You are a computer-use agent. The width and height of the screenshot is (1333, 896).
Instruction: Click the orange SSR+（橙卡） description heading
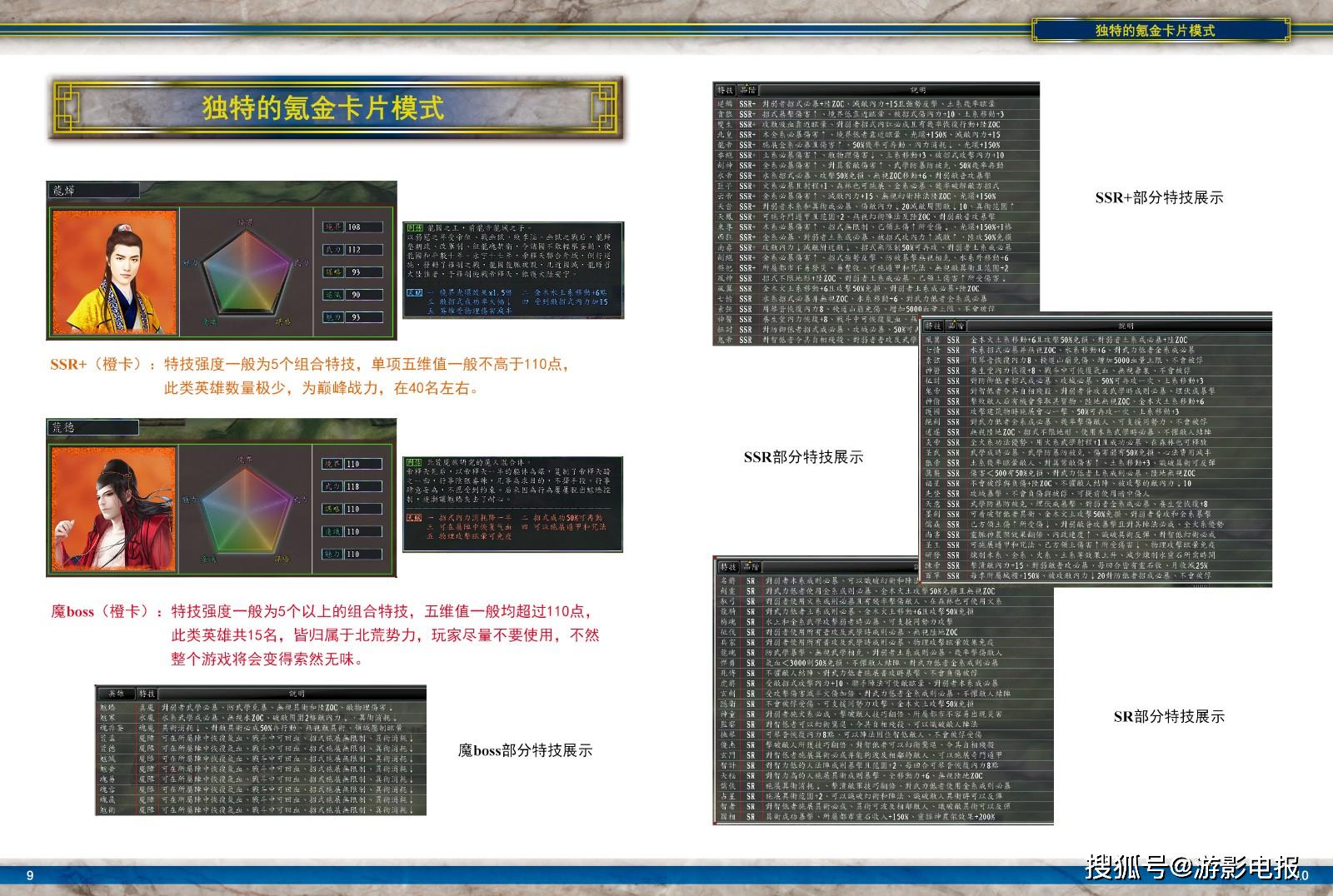(103, 364)
